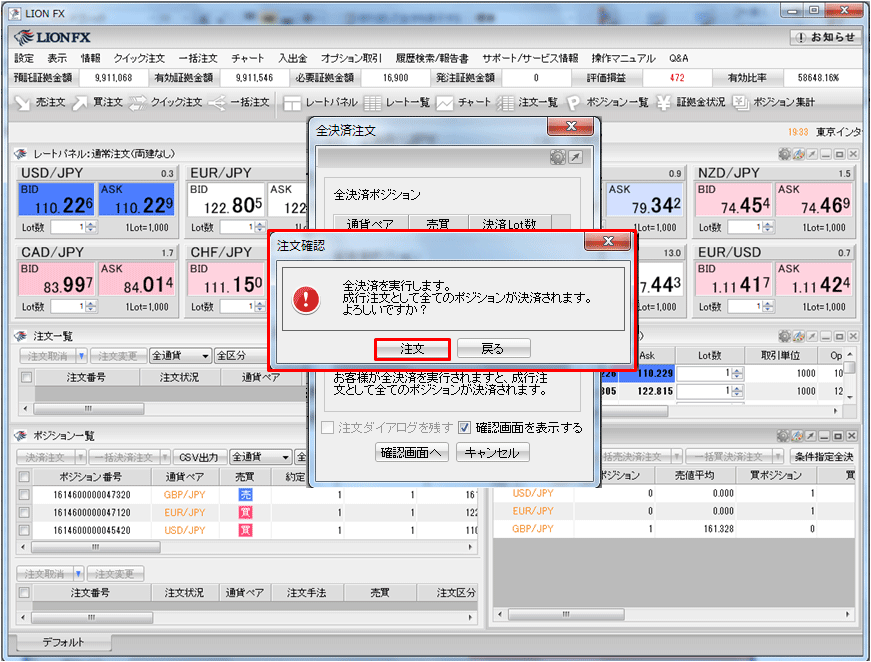This screenshot has width=871, height=662.
Task: Click the USD/JPY Lot数 stepper
Action: (x=91, y=227)
